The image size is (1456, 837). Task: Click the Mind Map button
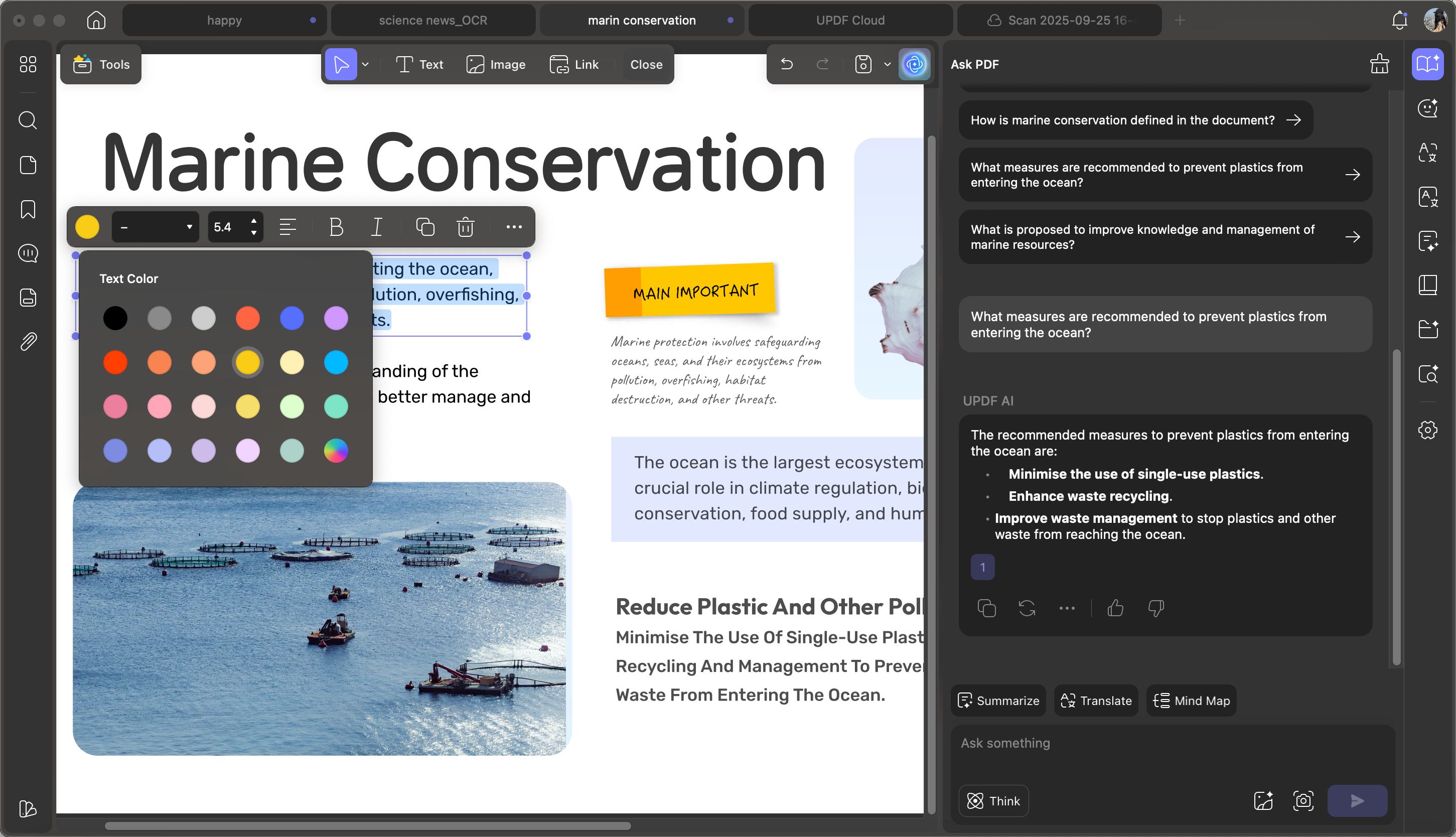click(1191, 701)
